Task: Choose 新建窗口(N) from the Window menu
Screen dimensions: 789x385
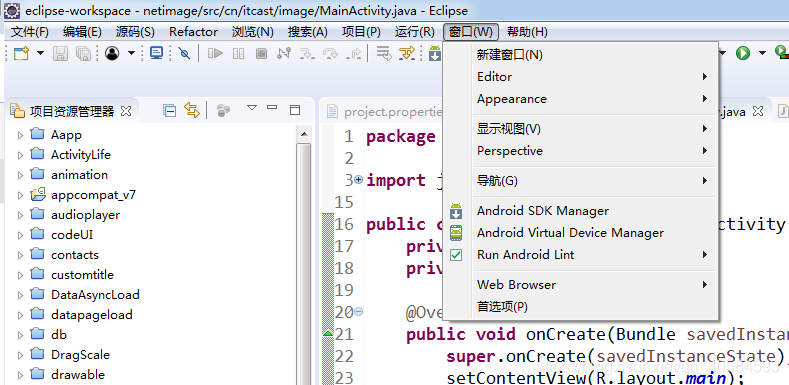Action: tap(580, 55)
